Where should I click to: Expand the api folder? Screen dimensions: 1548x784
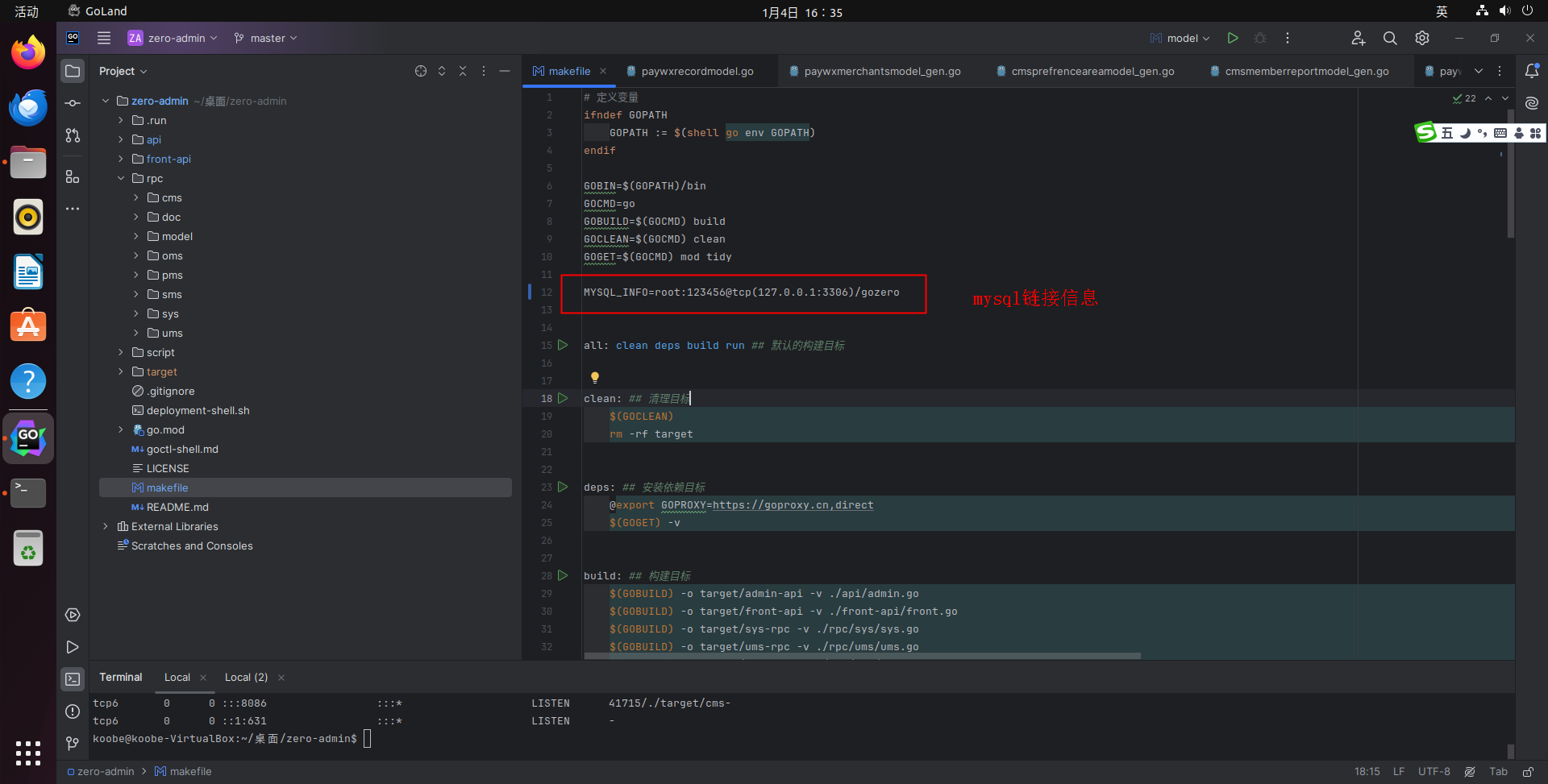point(121,139)
